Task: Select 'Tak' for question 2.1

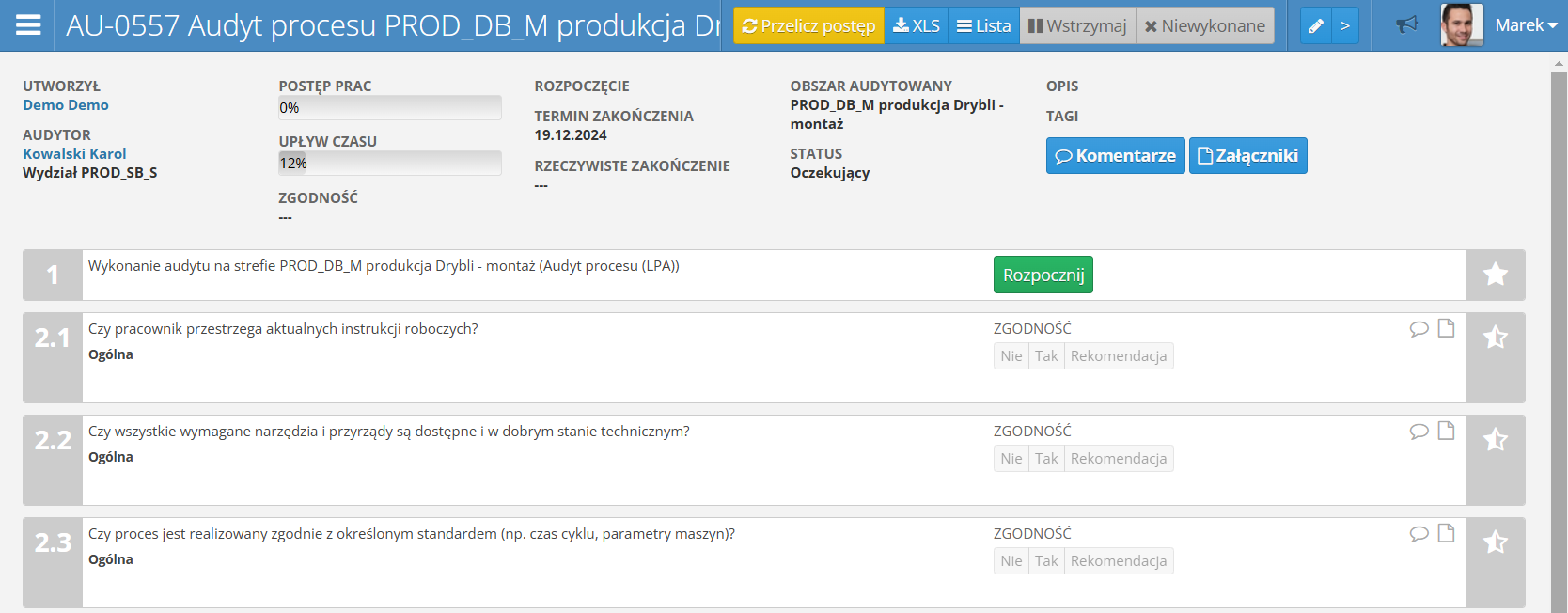Action: coord(1046,356)
